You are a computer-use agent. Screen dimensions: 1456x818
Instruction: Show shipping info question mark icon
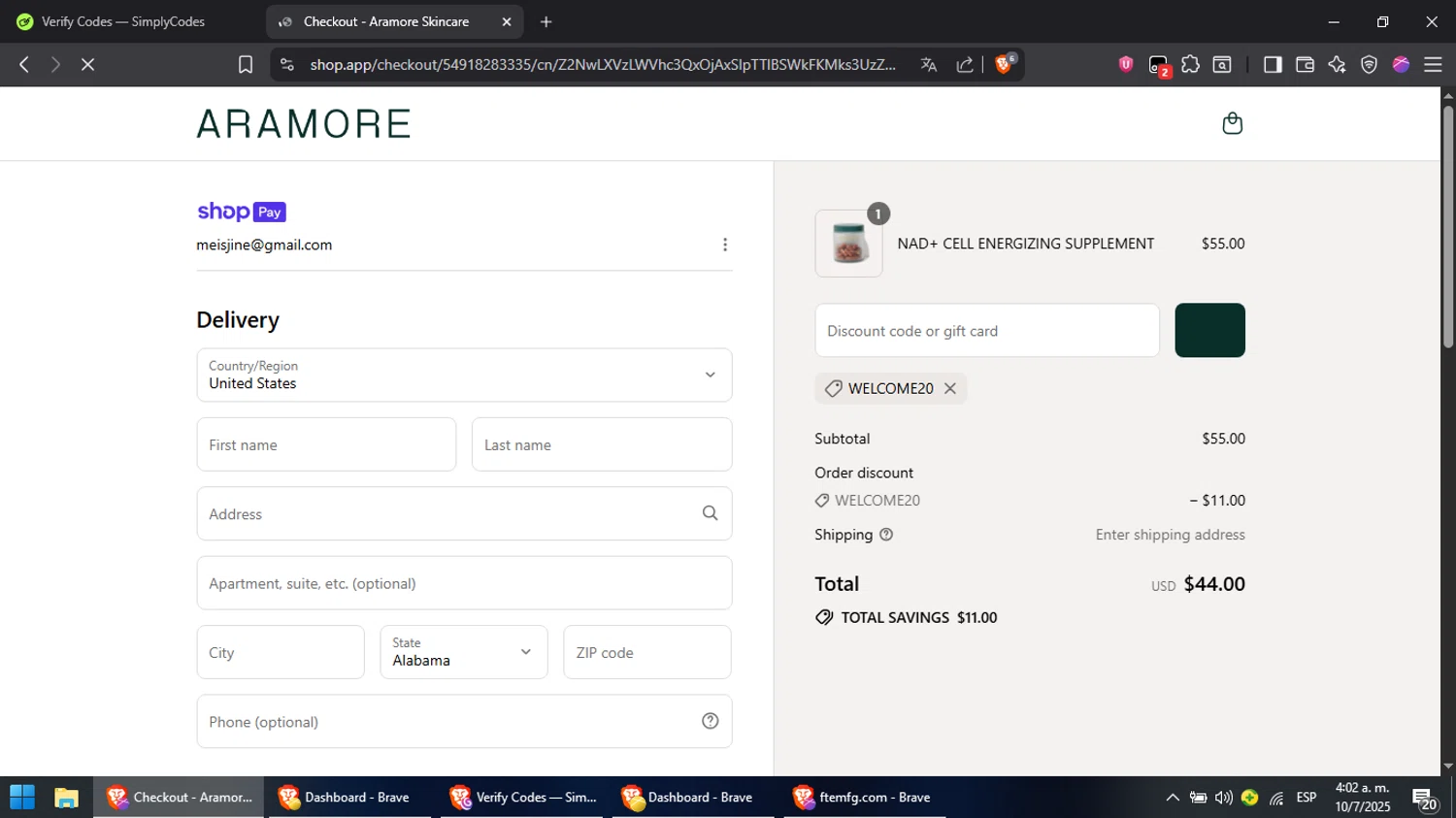(885, 535)
